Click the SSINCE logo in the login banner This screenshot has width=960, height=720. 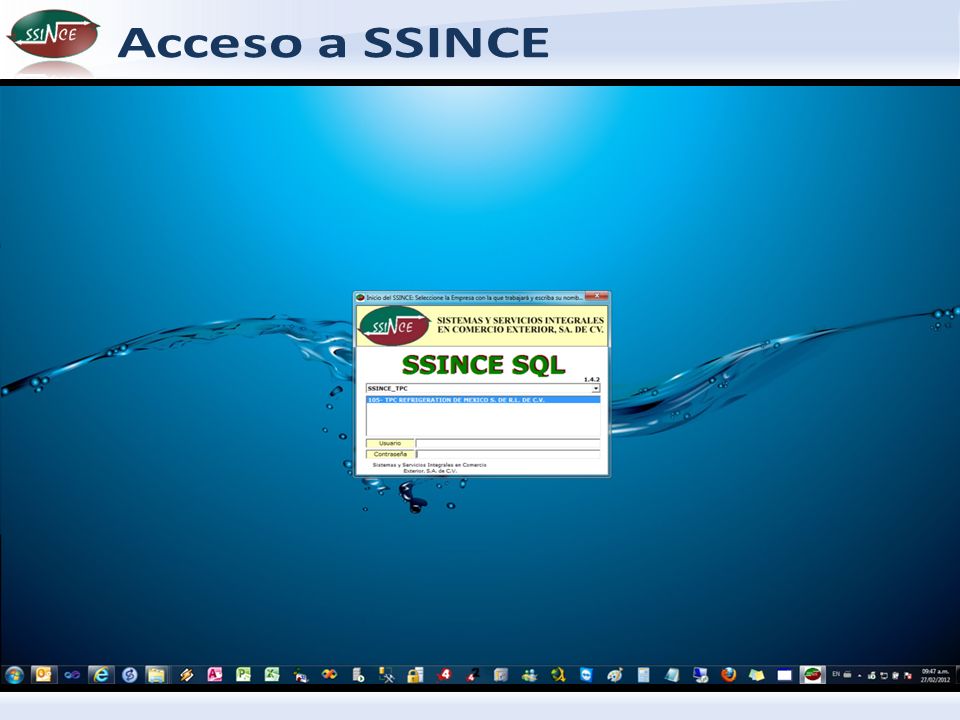(394, 326)
